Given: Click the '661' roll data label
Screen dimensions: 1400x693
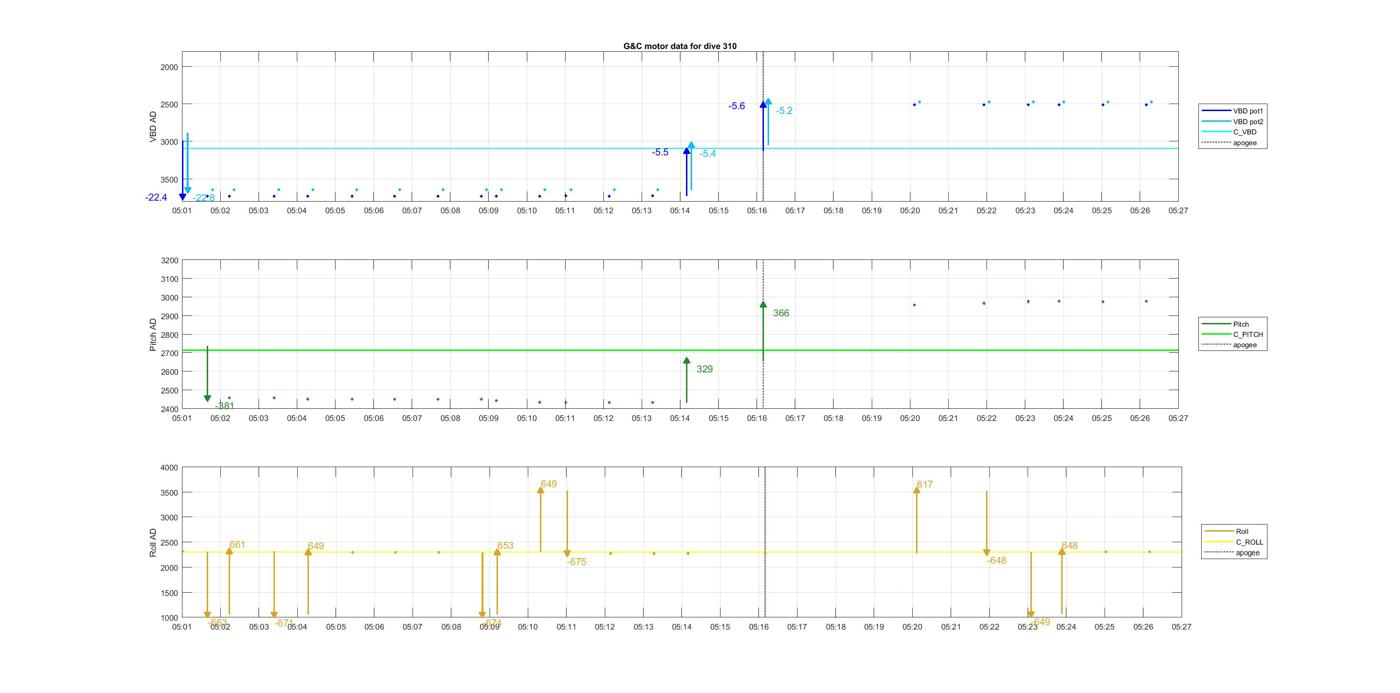Looking at the screenshot, I should (x=237, y=545).
